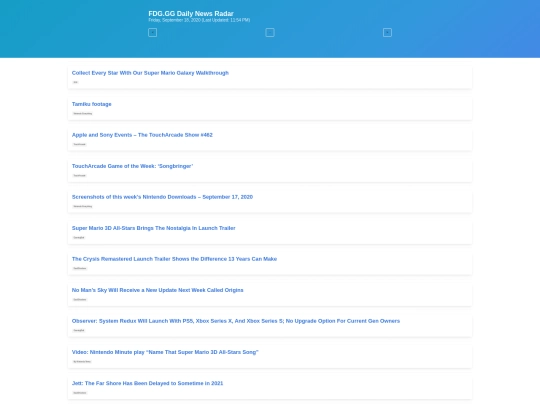This screenshot has width=540, height=405.
Task: Open the Crysis Remastered Launch Trailer article
Action: pyautogui.click(x=174, y=259)
